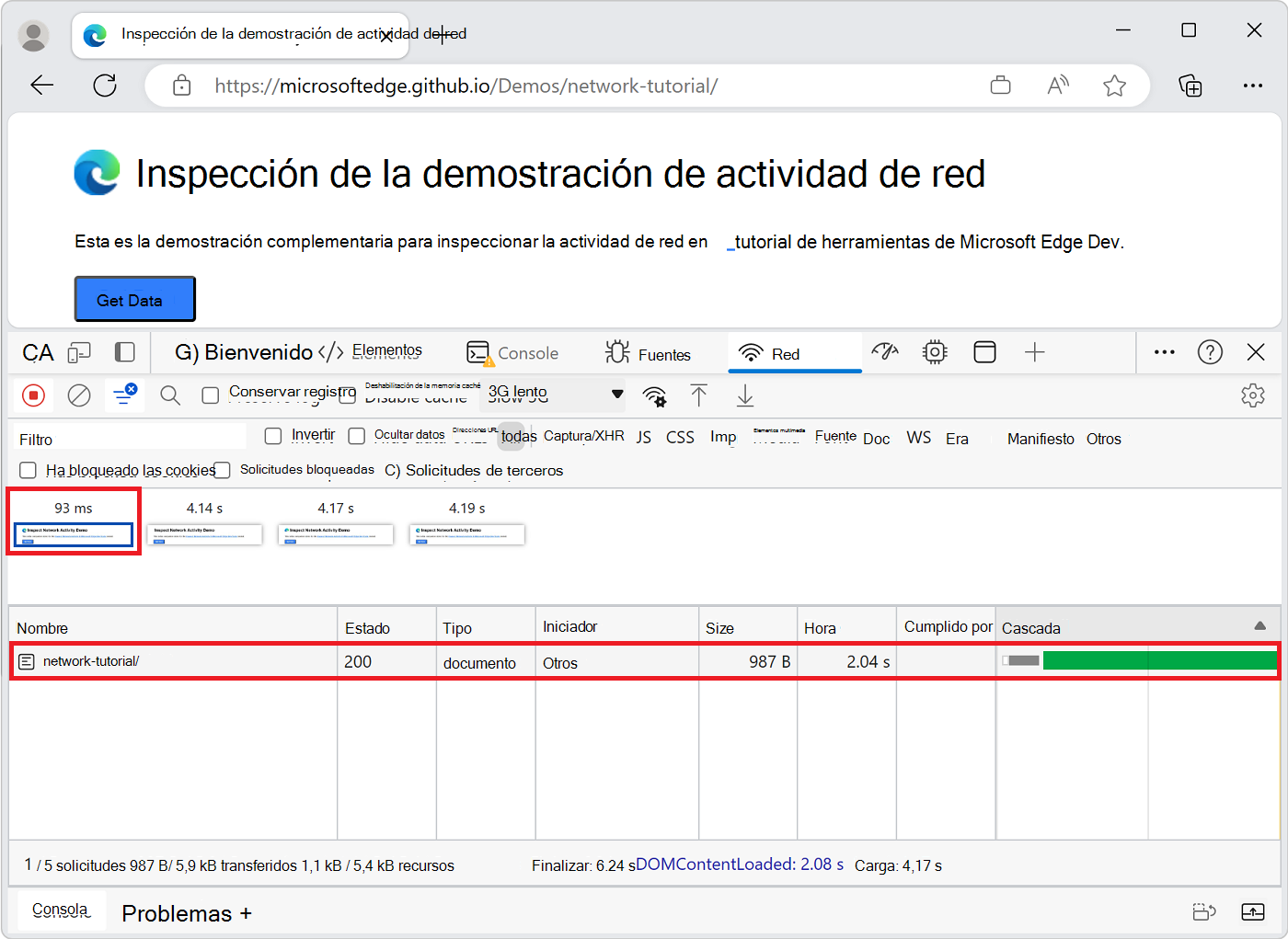The height and width of the screenshot is (939, 1288).
Task: Select the 93 ms filmstrip screenshot
Action: tap(73, 534)
